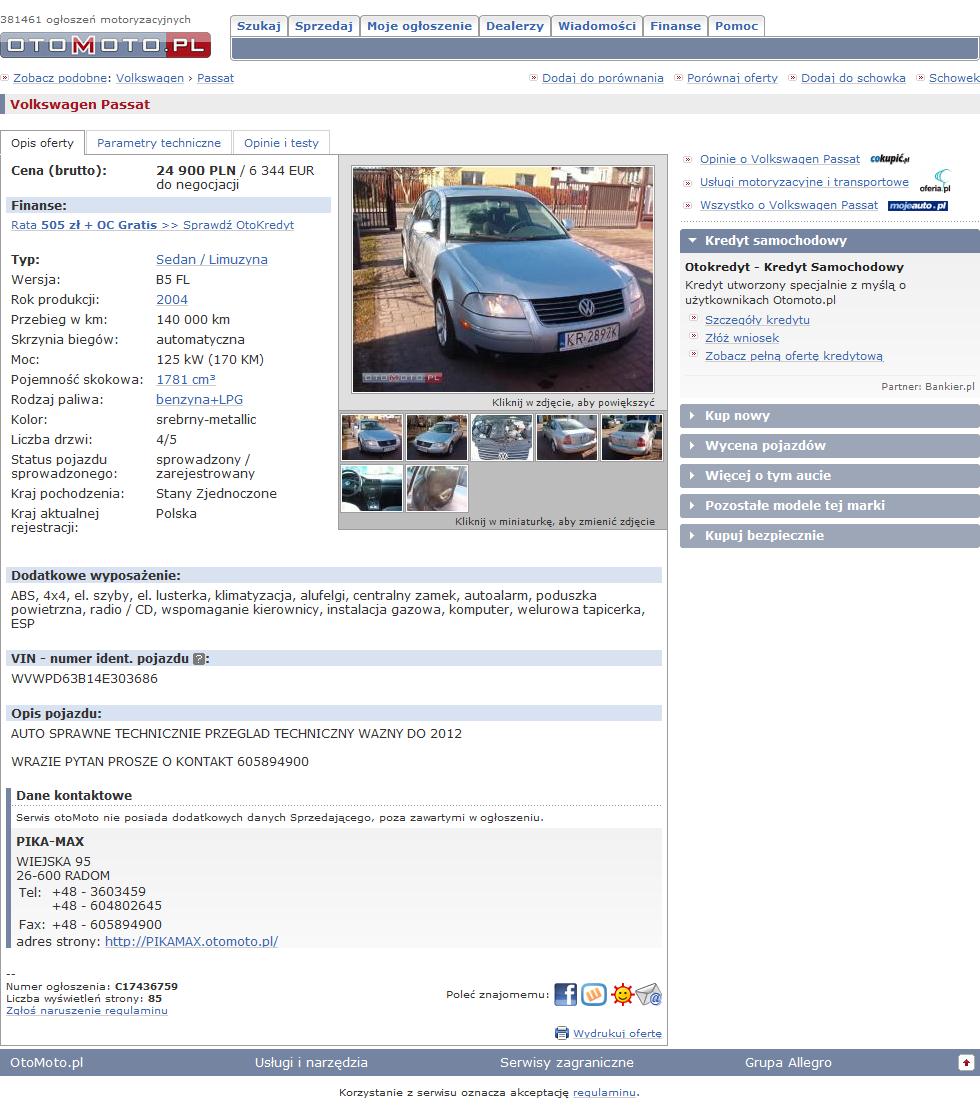
Task: Click the Volkswagen breadcrumb link
Action: click(150, 78)
